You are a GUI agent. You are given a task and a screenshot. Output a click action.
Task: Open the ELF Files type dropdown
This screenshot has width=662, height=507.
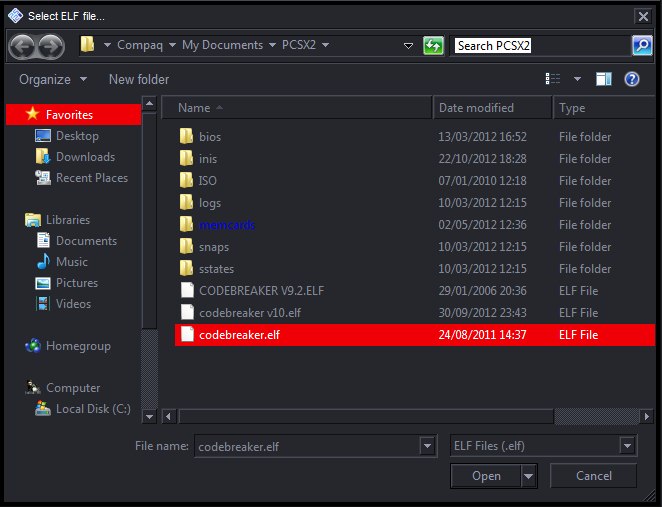coord(627,446)
